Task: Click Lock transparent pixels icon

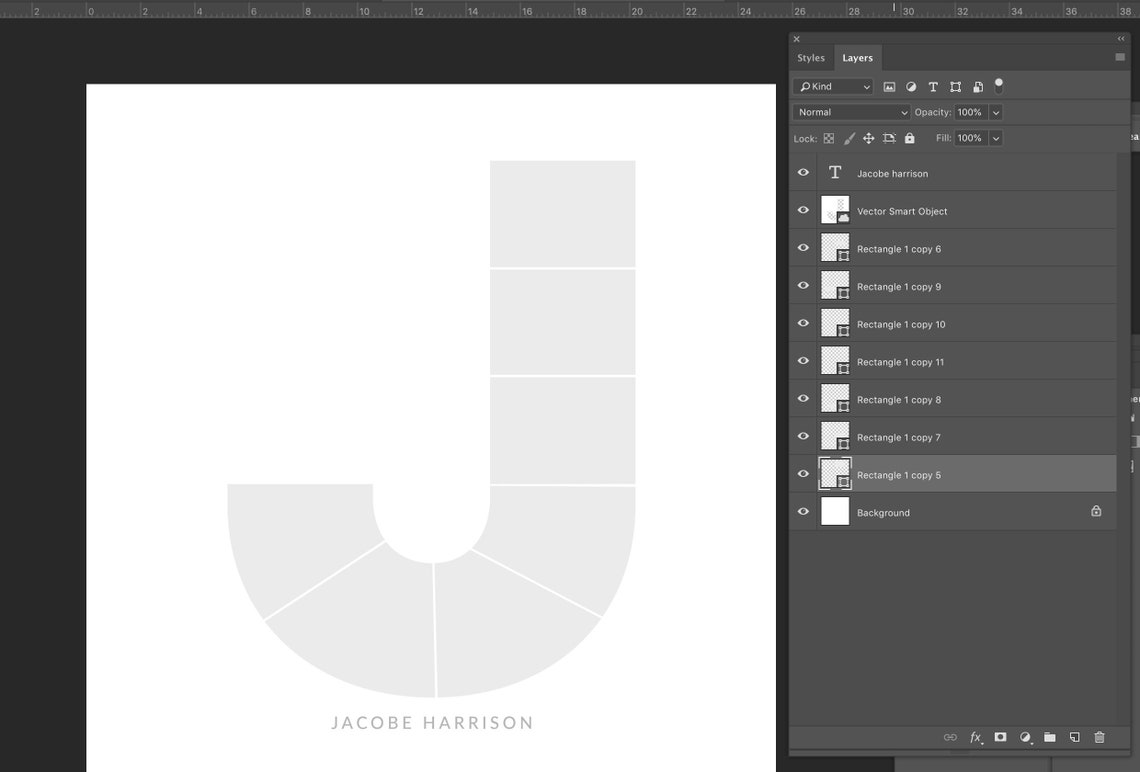Action: tap(829, 138)
